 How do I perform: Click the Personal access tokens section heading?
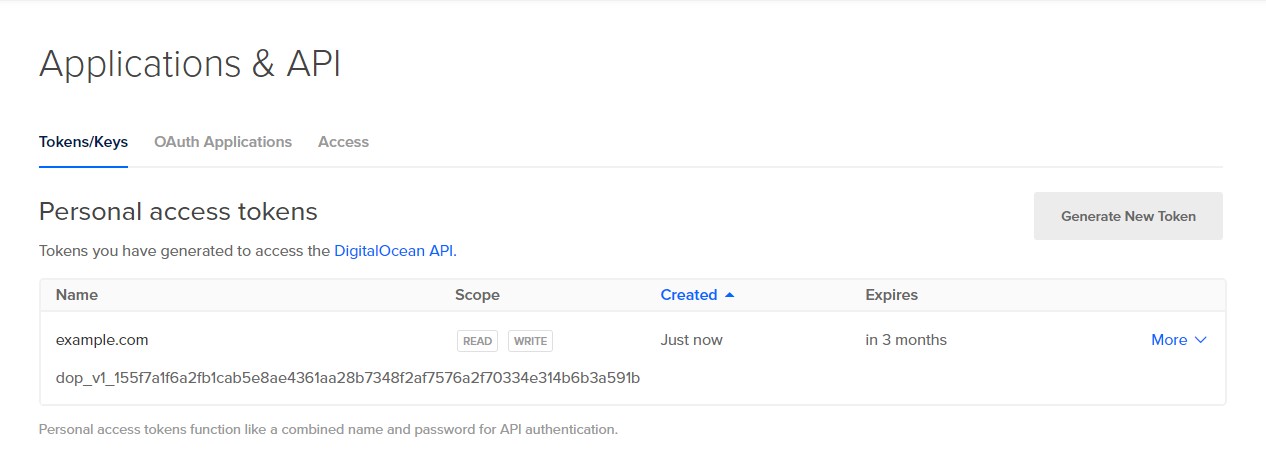tap(178, 212)
